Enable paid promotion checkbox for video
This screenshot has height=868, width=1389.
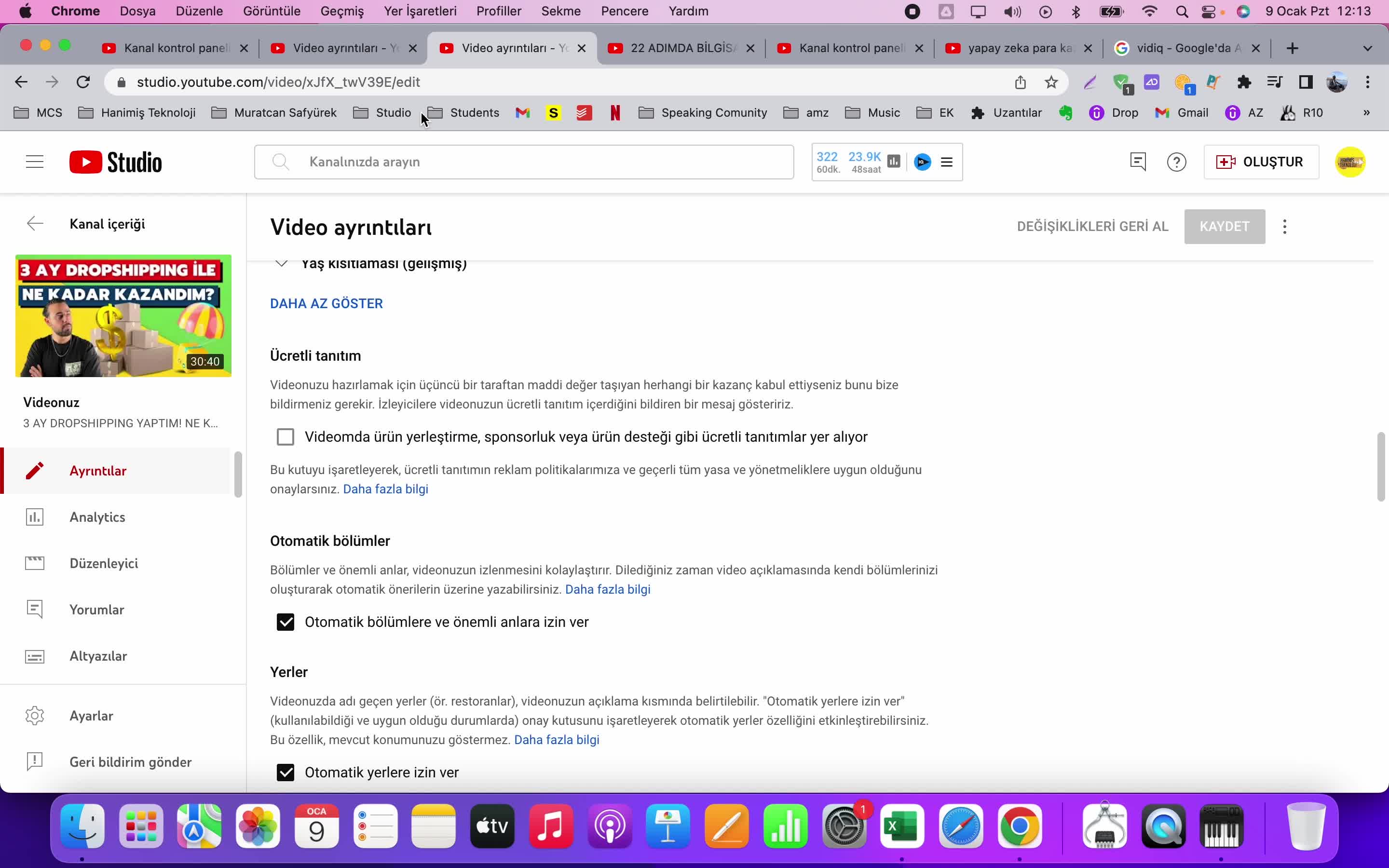click(x=286, y=437)
